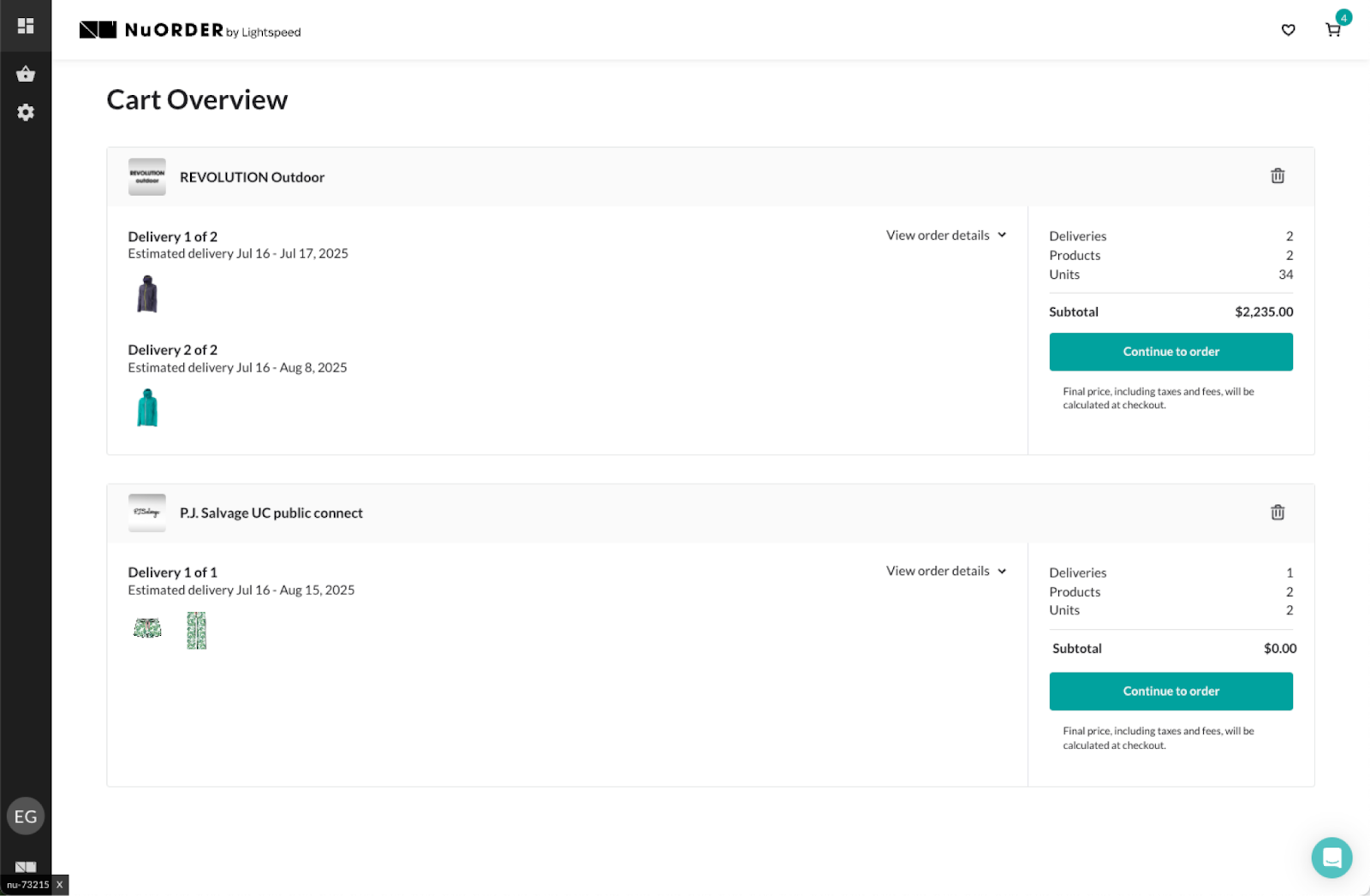Screen dimensions: 1370x896
Task: Open the navy jacket product thumbnail
Action: tap(146, 294)
